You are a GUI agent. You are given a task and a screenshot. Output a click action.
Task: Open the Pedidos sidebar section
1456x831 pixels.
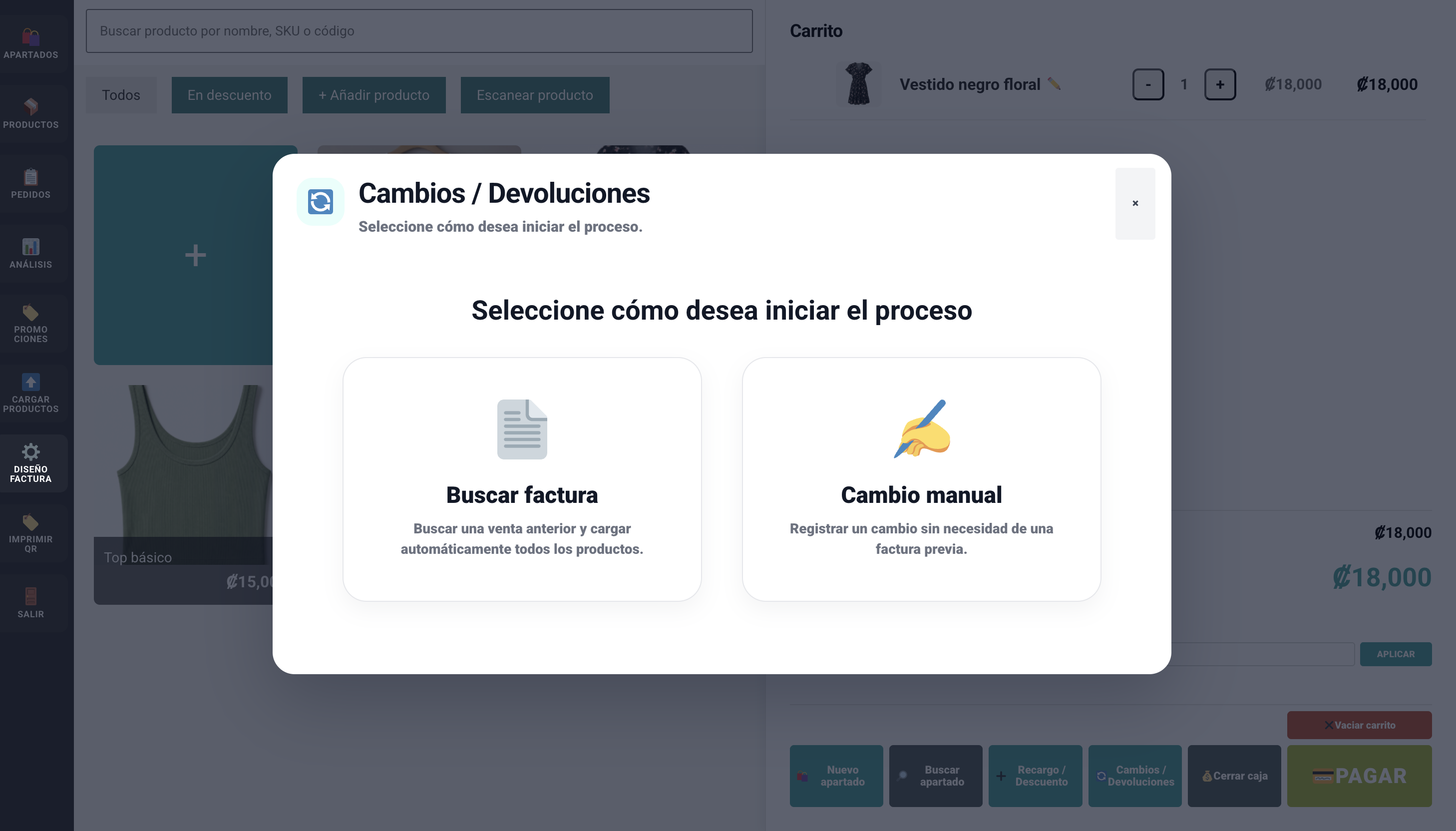(31, 184)
